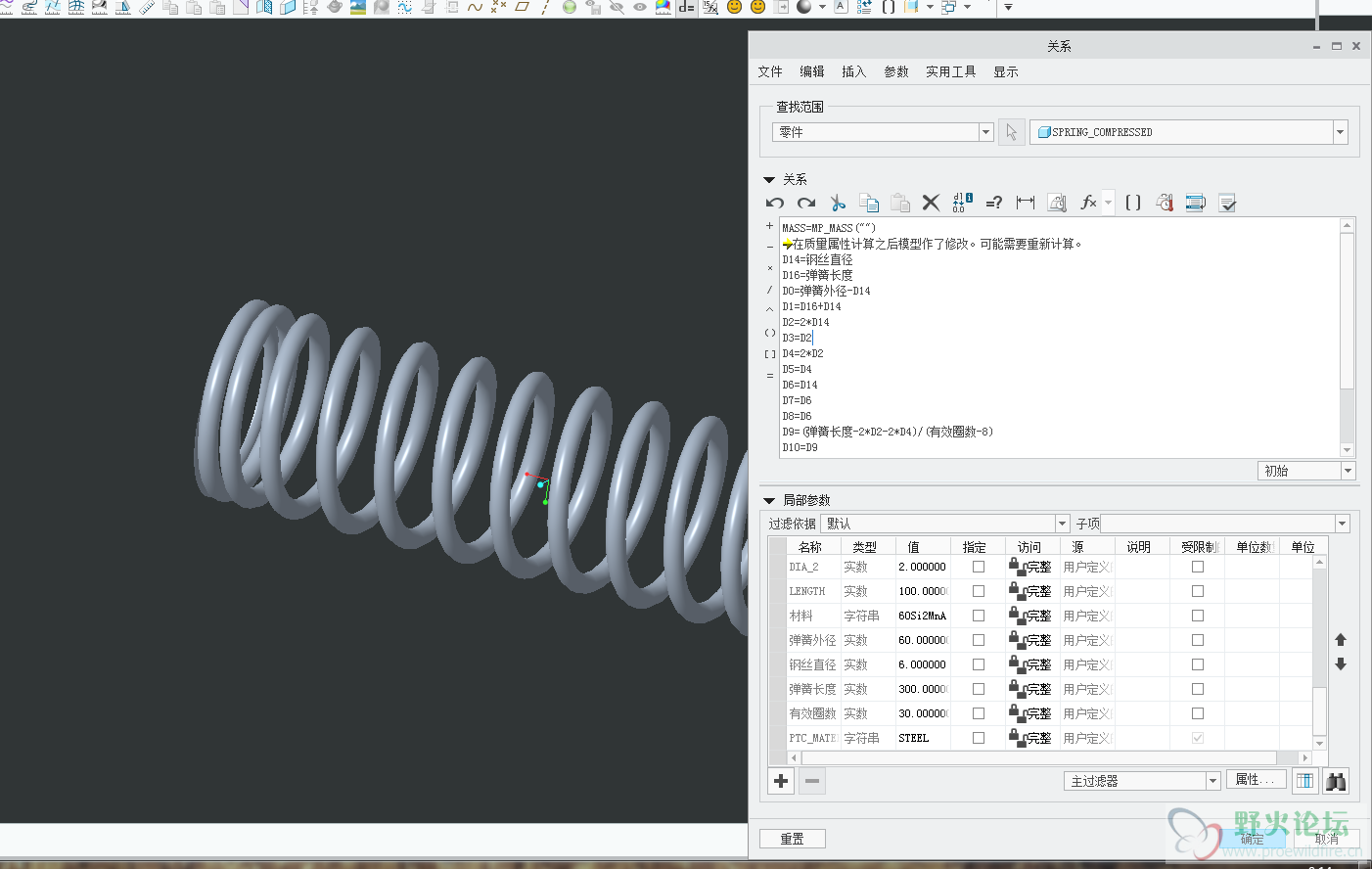Add new parameter with plus button
The image size is (1372, 869).
(x=781, y=781)
